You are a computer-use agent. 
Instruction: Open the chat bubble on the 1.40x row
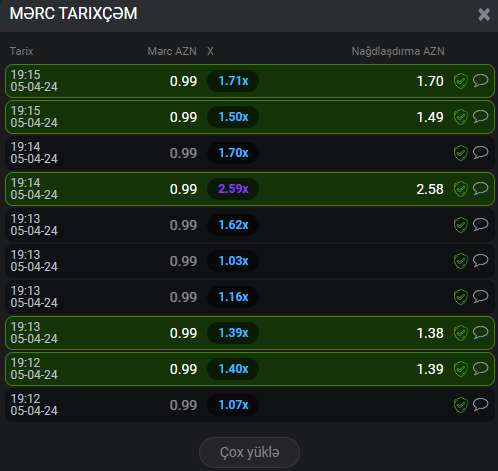coord(480,368)
